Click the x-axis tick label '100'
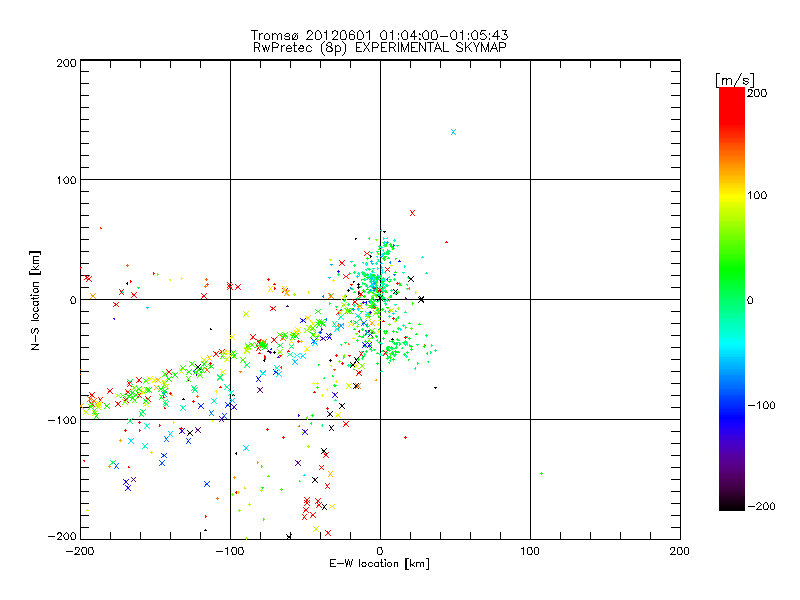Viewport: 800px width, 600px height. [x=530, y=551]
